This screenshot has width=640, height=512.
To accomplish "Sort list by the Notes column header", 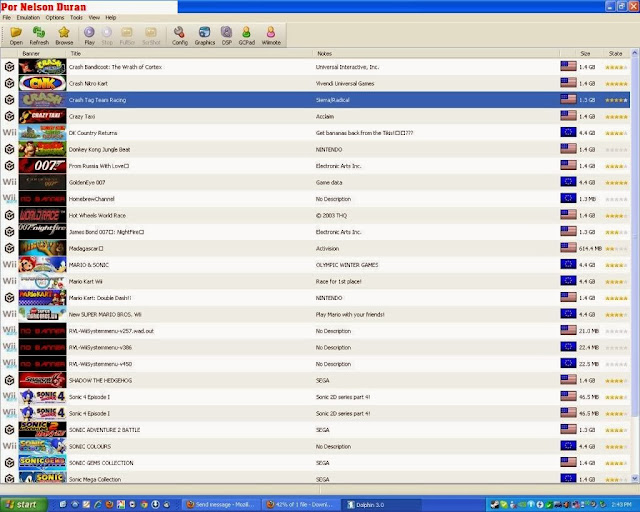I will pos(436,53).
